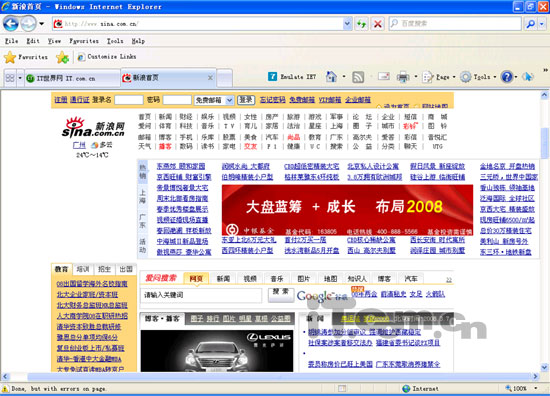The image size is (550, 396).
Task: Open the Page toolbar menu
Action: (x=439, y=76)
